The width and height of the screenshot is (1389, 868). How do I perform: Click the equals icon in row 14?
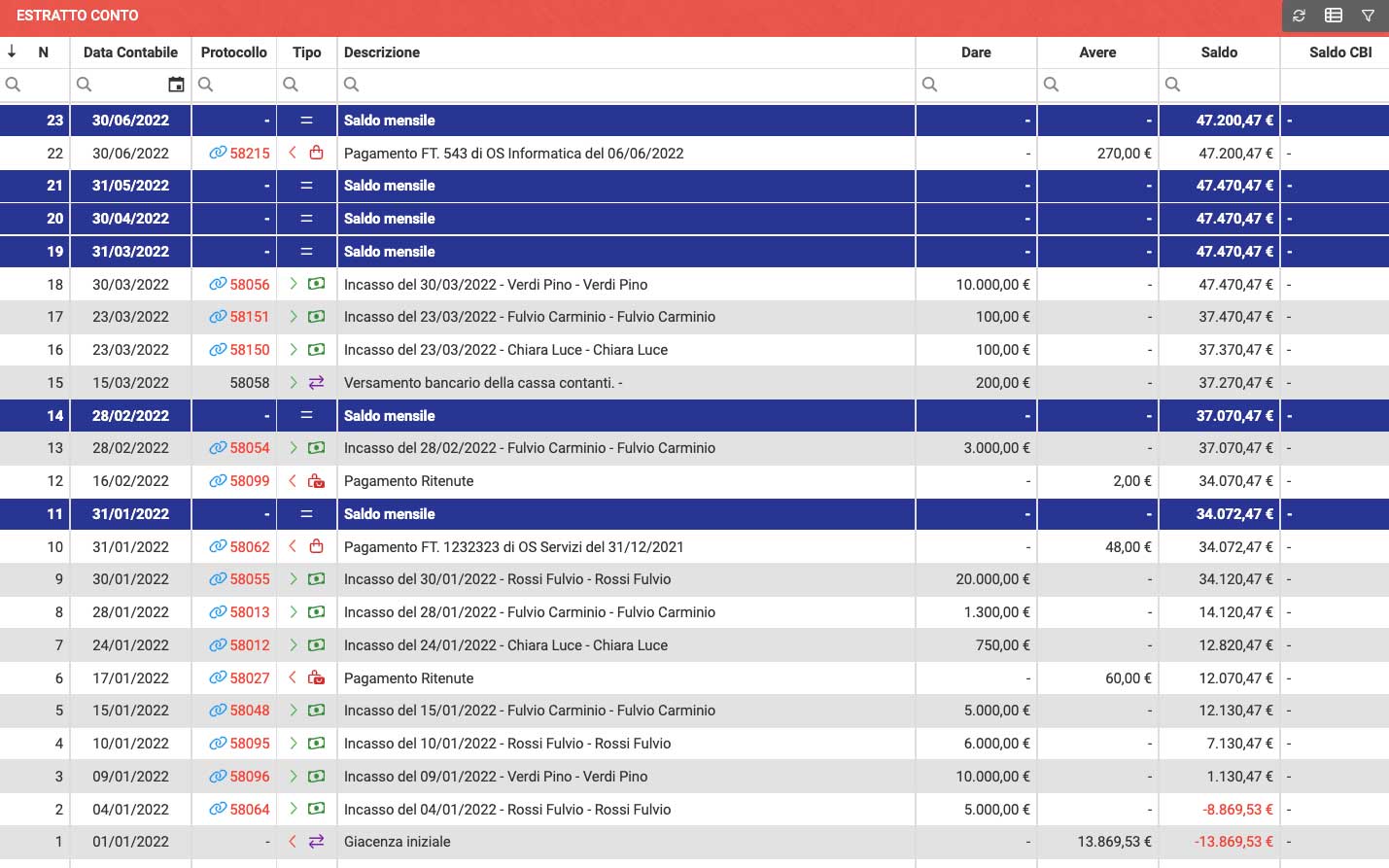(306, 415)
